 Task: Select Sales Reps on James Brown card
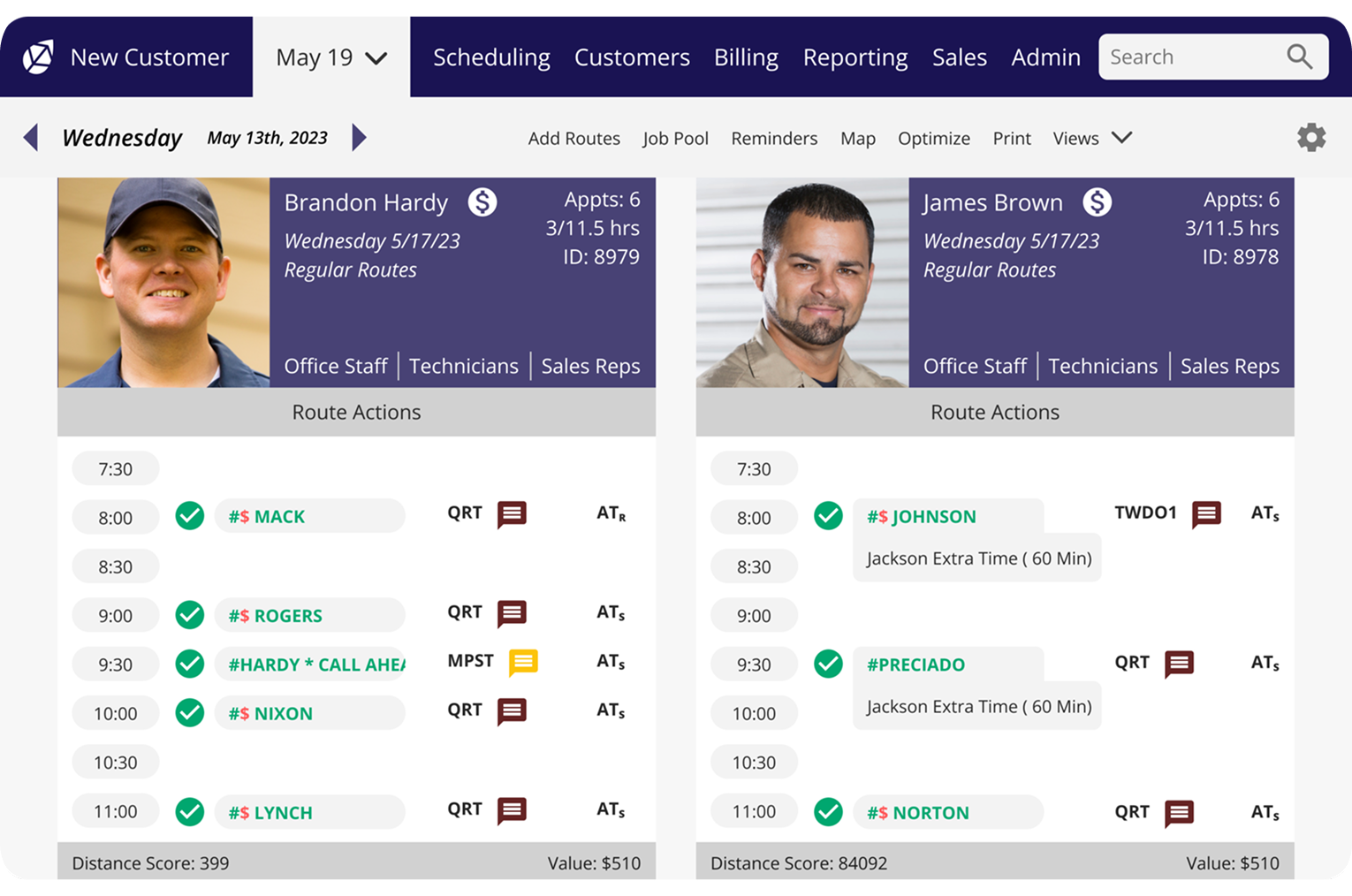coord(1230,366)
